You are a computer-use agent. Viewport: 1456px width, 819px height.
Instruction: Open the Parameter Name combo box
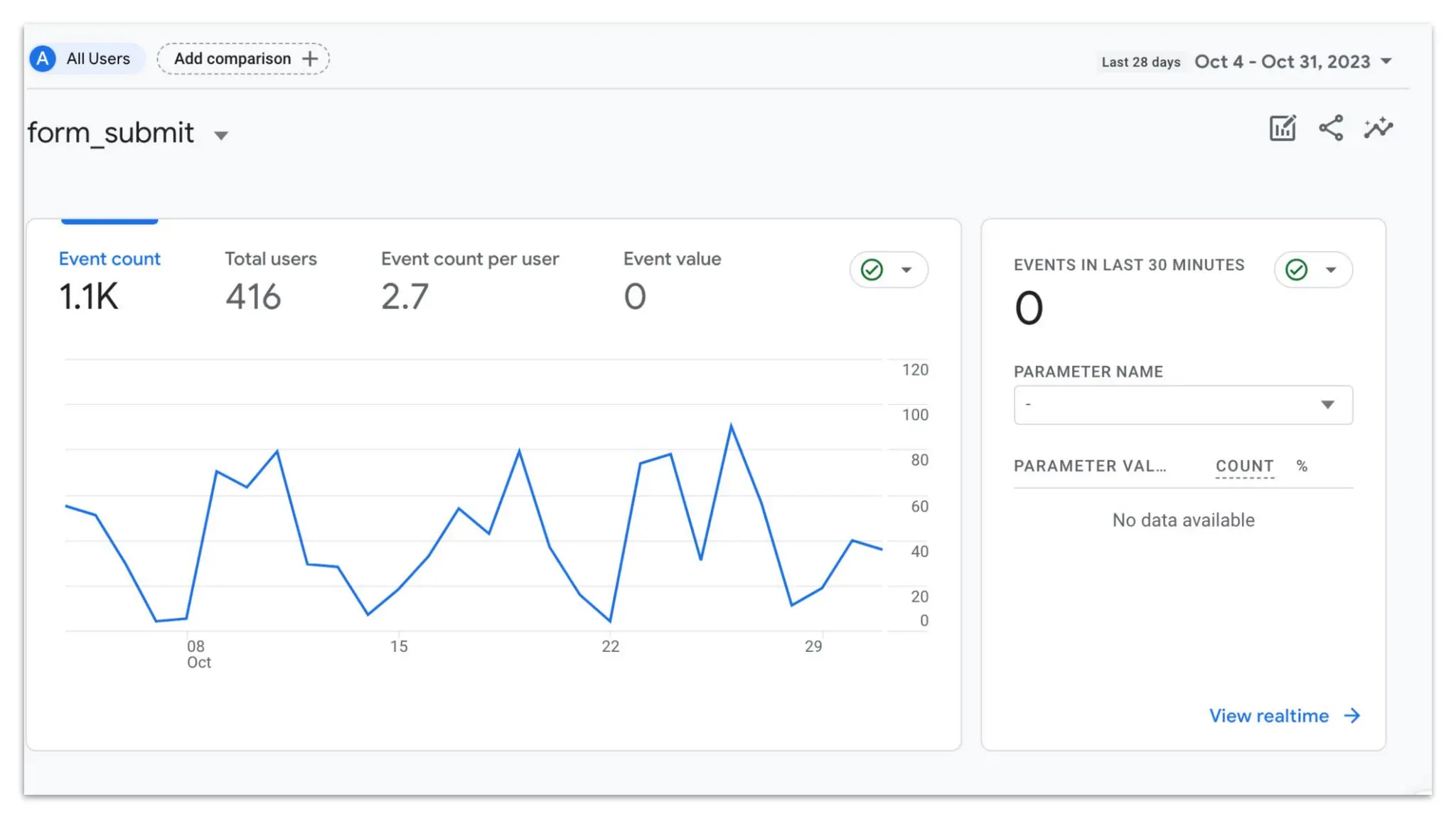click(1182, 405)
